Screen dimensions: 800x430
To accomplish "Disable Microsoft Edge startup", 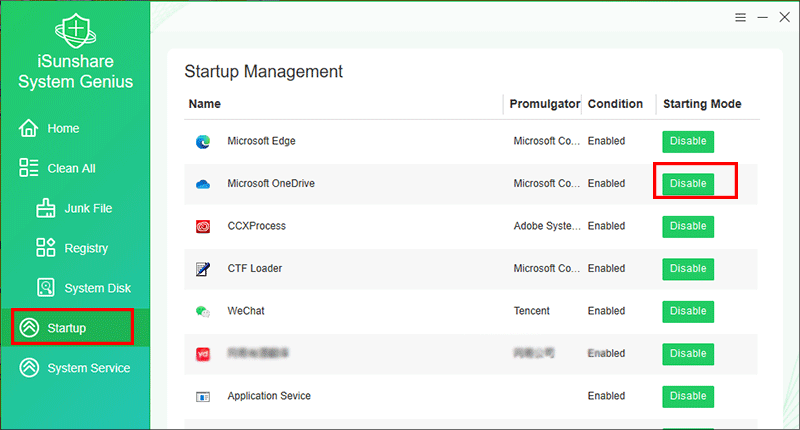I will tap(688, 141).
